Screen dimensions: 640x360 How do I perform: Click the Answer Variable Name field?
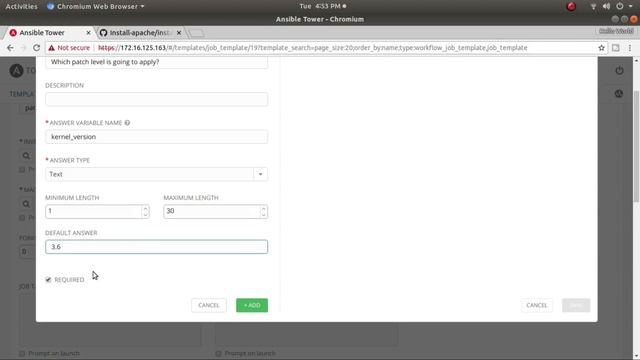156,137
